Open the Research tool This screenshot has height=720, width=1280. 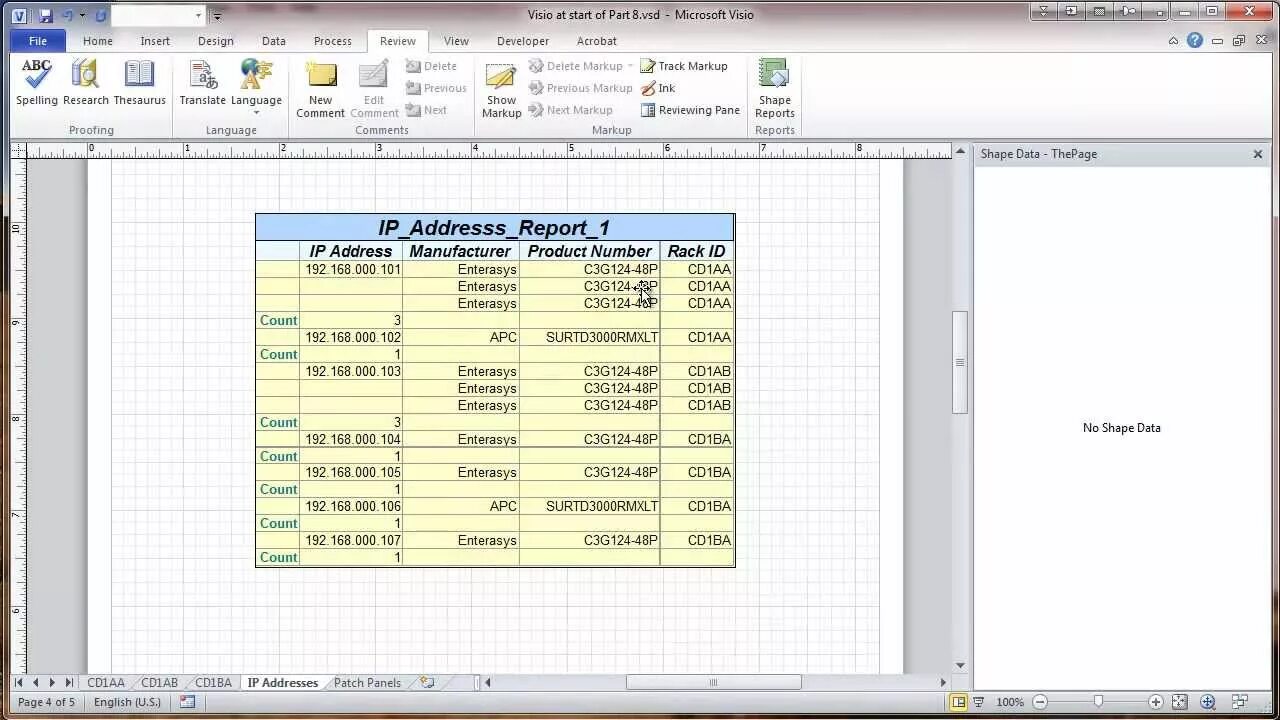point(86,83)
